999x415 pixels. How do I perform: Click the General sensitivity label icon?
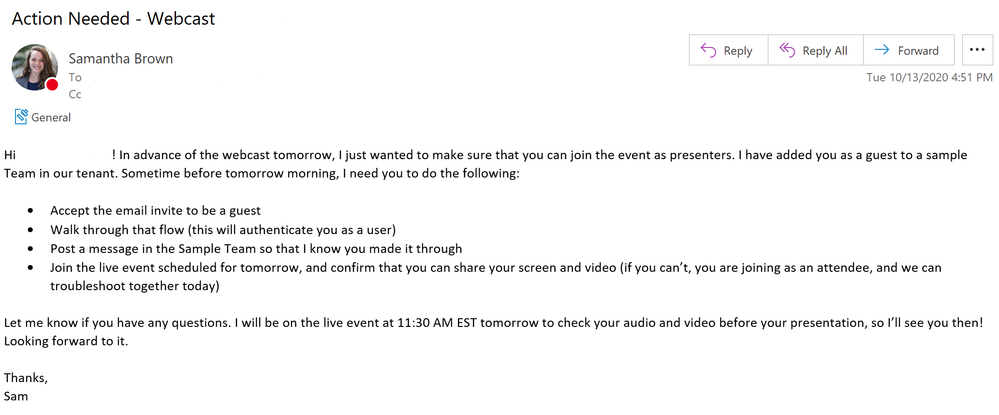click(x=21, y=117)
